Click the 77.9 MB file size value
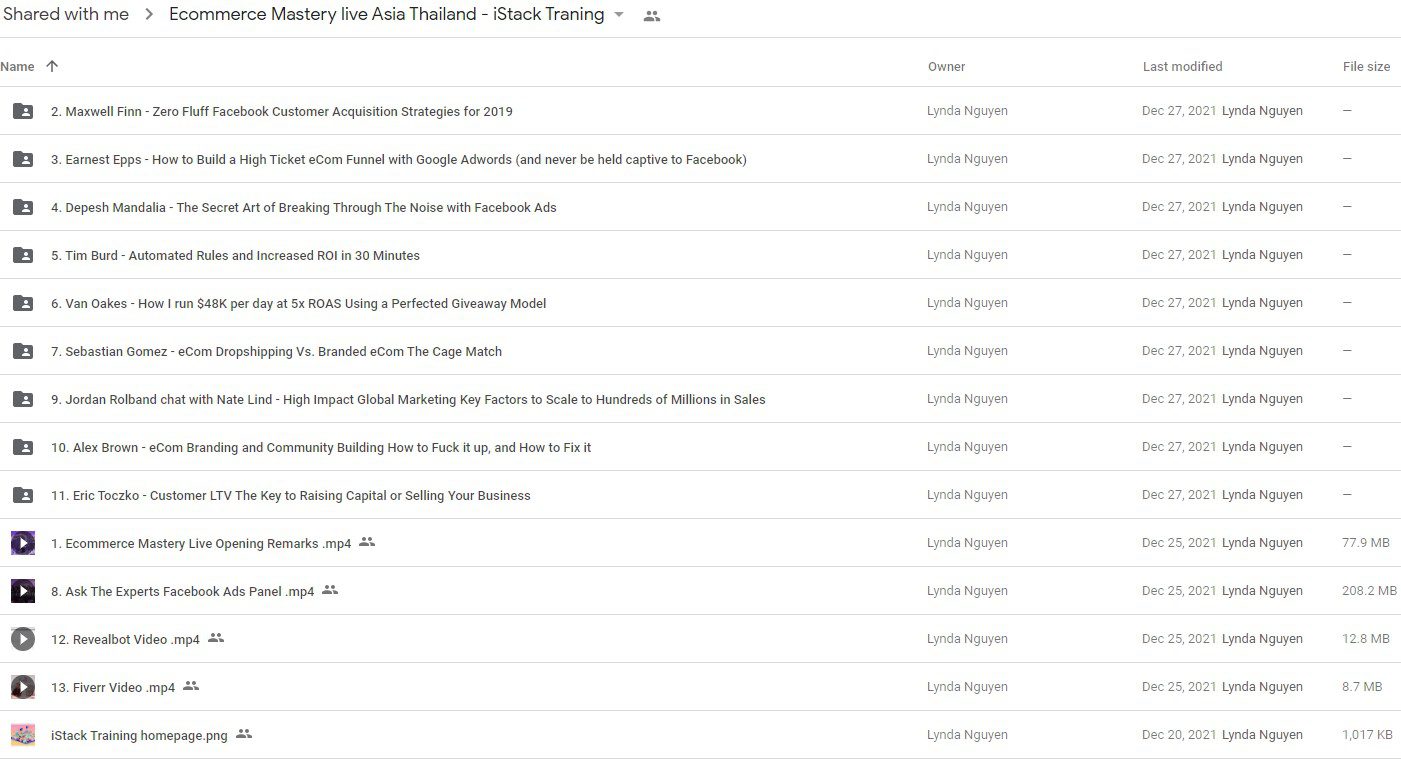 pos(1366,543)
